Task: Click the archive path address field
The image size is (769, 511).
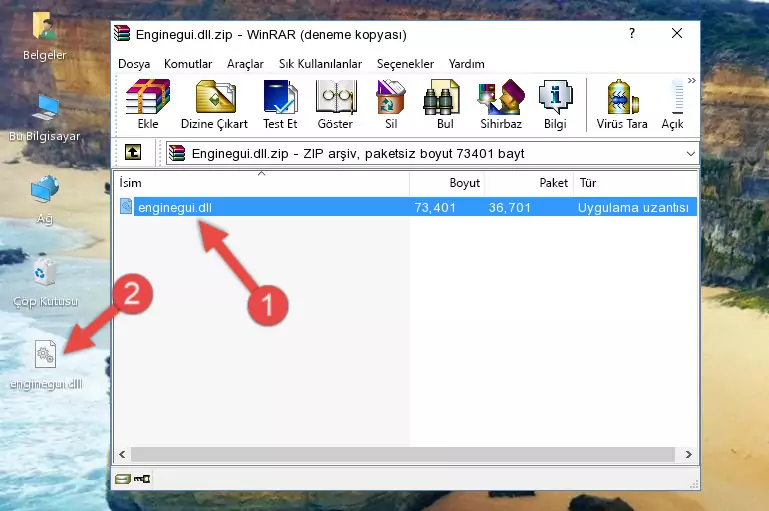Action: click(x=432, y=153)
